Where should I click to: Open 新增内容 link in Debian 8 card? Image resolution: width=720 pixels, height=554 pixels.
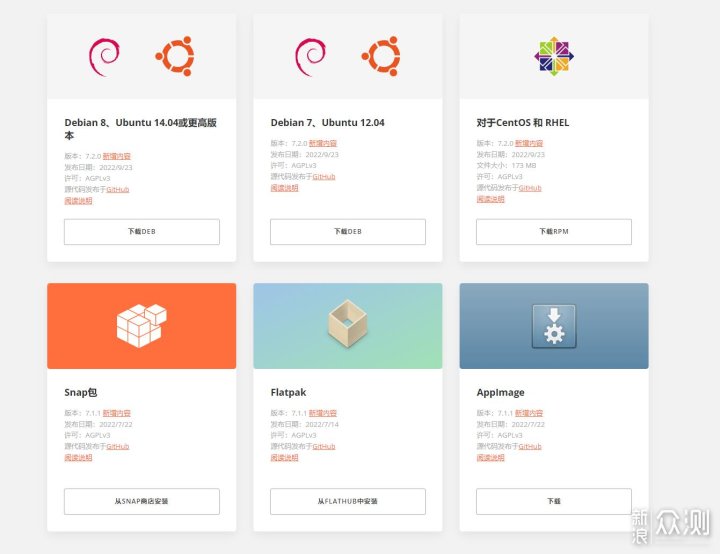117,156
